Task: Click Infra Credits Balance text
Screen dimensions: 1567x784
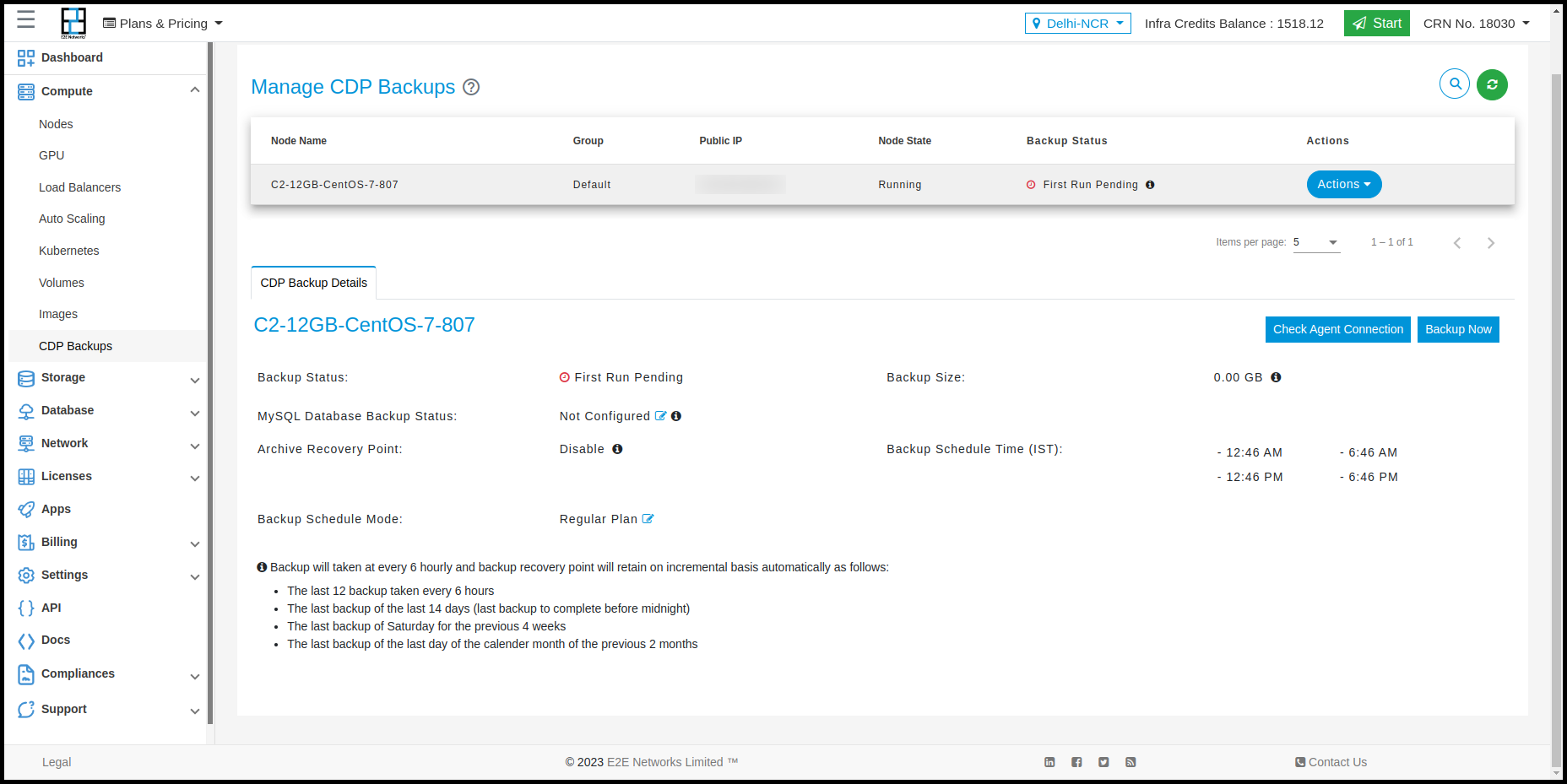Action: 1234,24
